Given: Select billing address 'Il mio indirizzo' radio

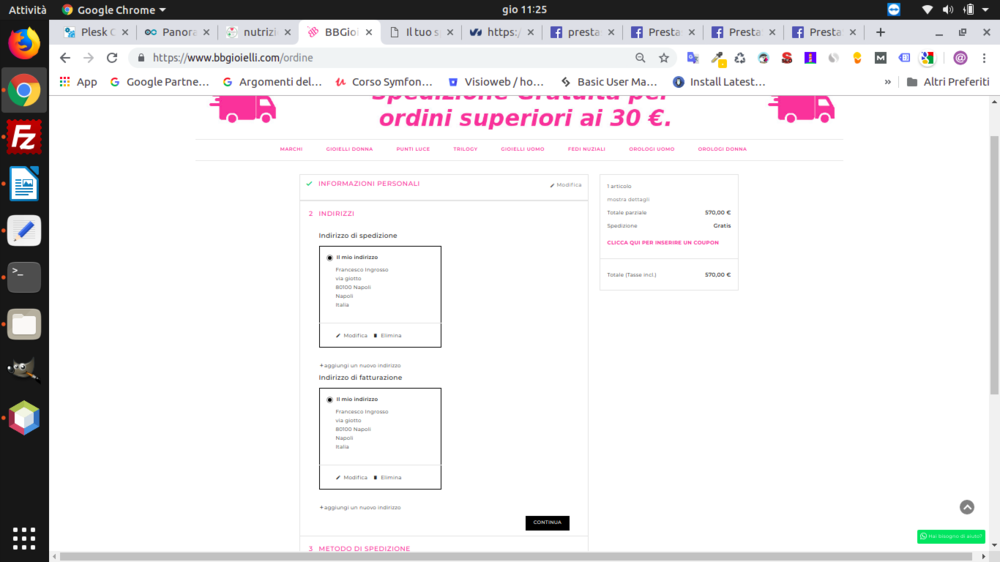Looking at the screenshot, I should [x=330, y=400].
